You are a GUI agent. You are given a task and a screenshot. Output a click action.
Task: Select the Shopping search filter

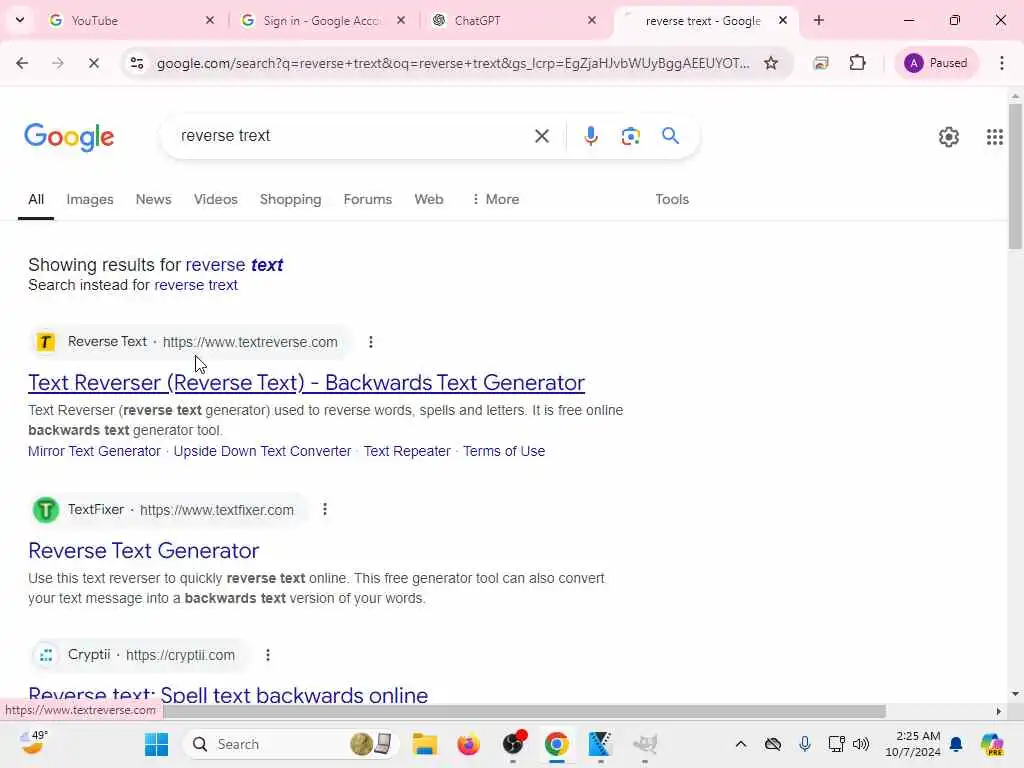point(291,199)
